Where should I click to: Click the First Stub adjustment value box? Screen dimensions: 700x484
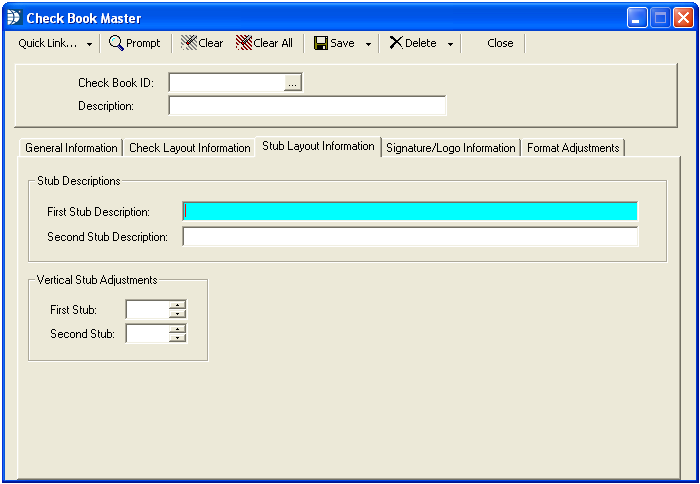tap(148, 309)
